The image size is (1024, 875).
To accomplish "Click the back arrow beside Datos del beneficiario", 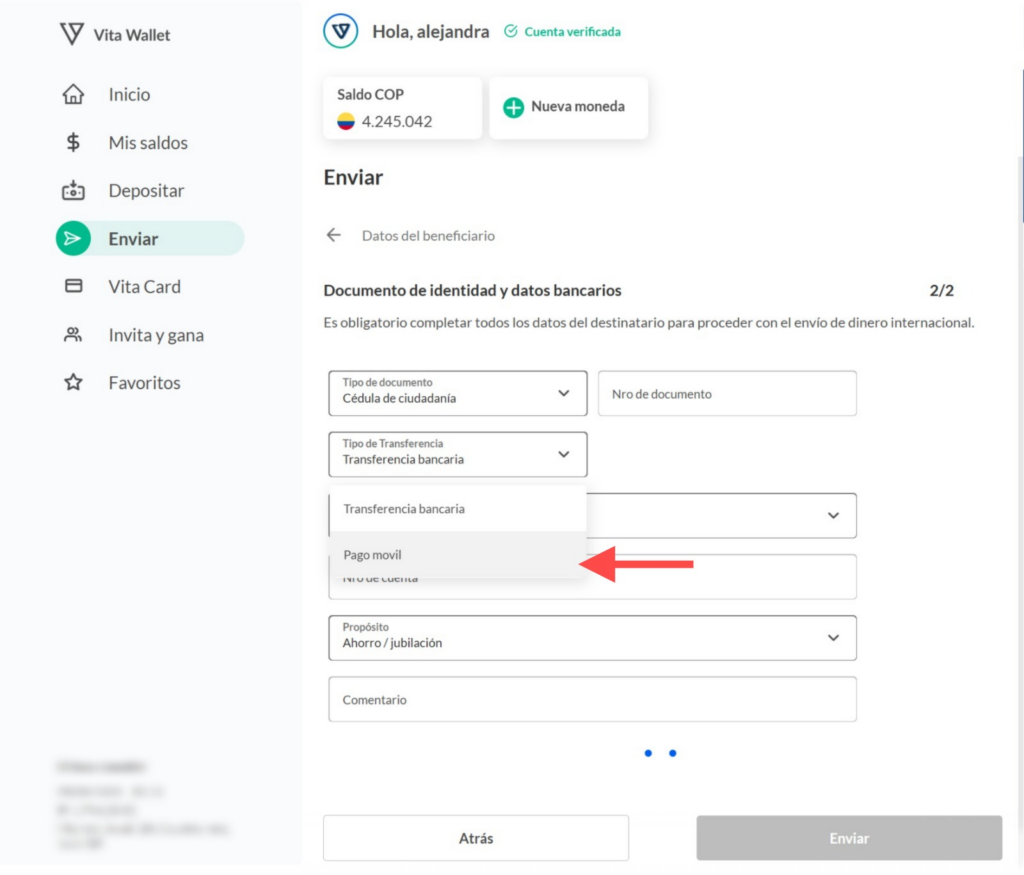I will tap(334, 236).
